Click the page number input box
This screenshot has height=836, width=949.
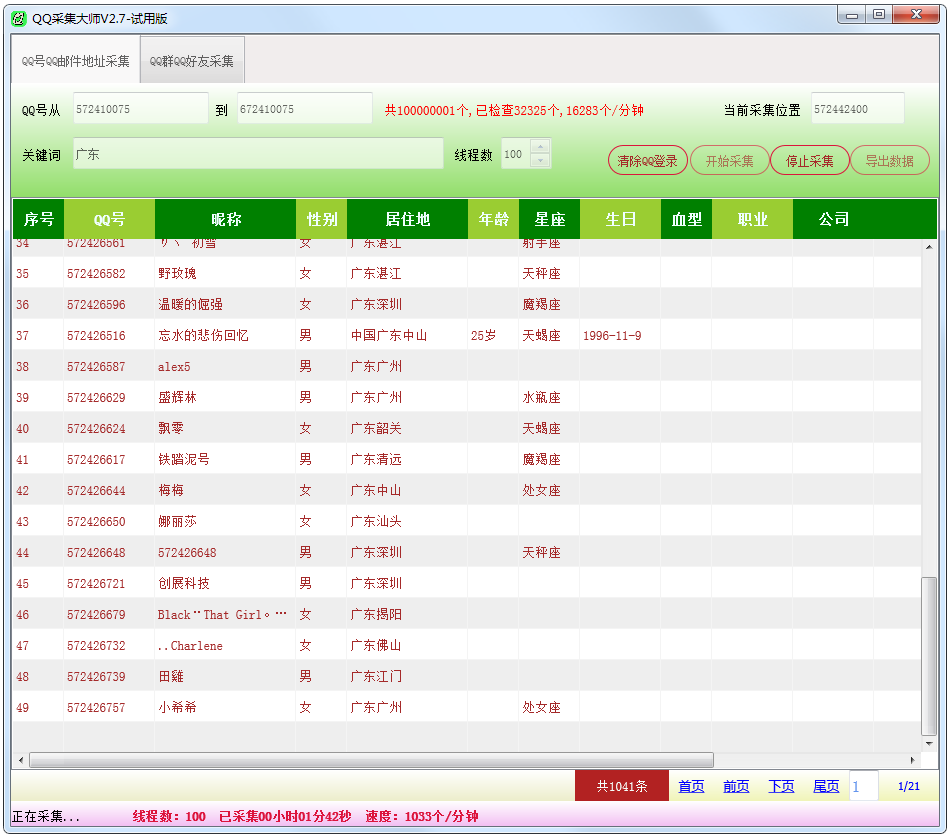[x=863, y=786]
